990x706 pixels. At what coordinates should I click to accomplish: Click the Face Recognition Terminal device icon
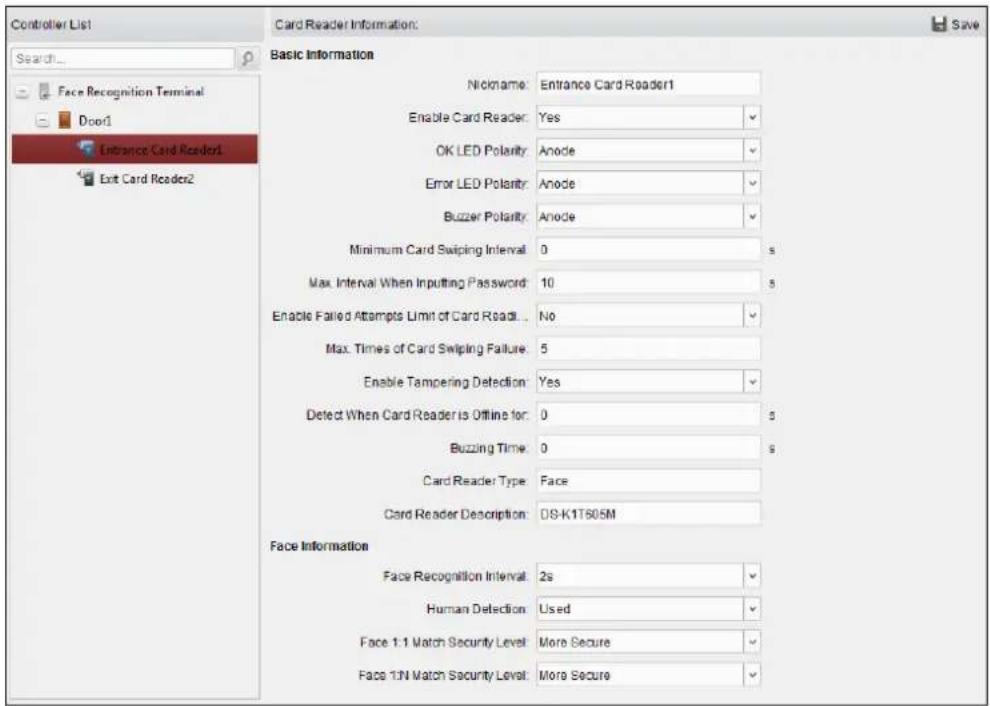click(x=45, y=92)
